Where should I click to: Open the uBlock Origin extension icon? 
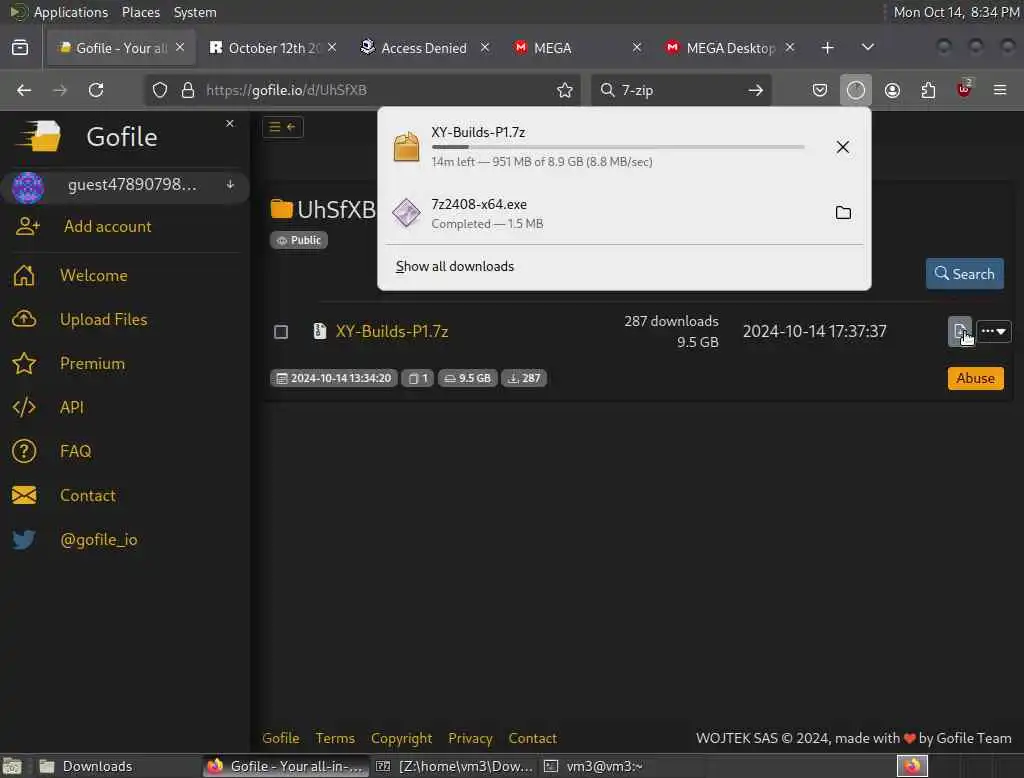point(964,89)
